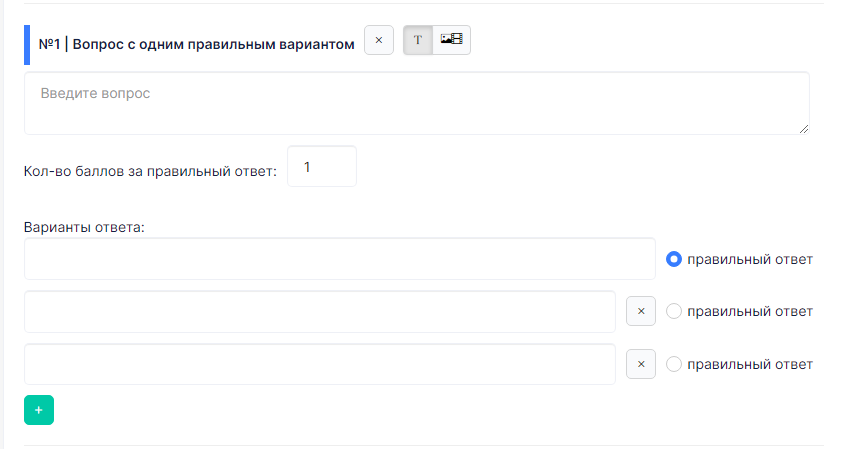Click into the first answer option field
Viewport: 841px width, 449px height.
tap(340, 259)
